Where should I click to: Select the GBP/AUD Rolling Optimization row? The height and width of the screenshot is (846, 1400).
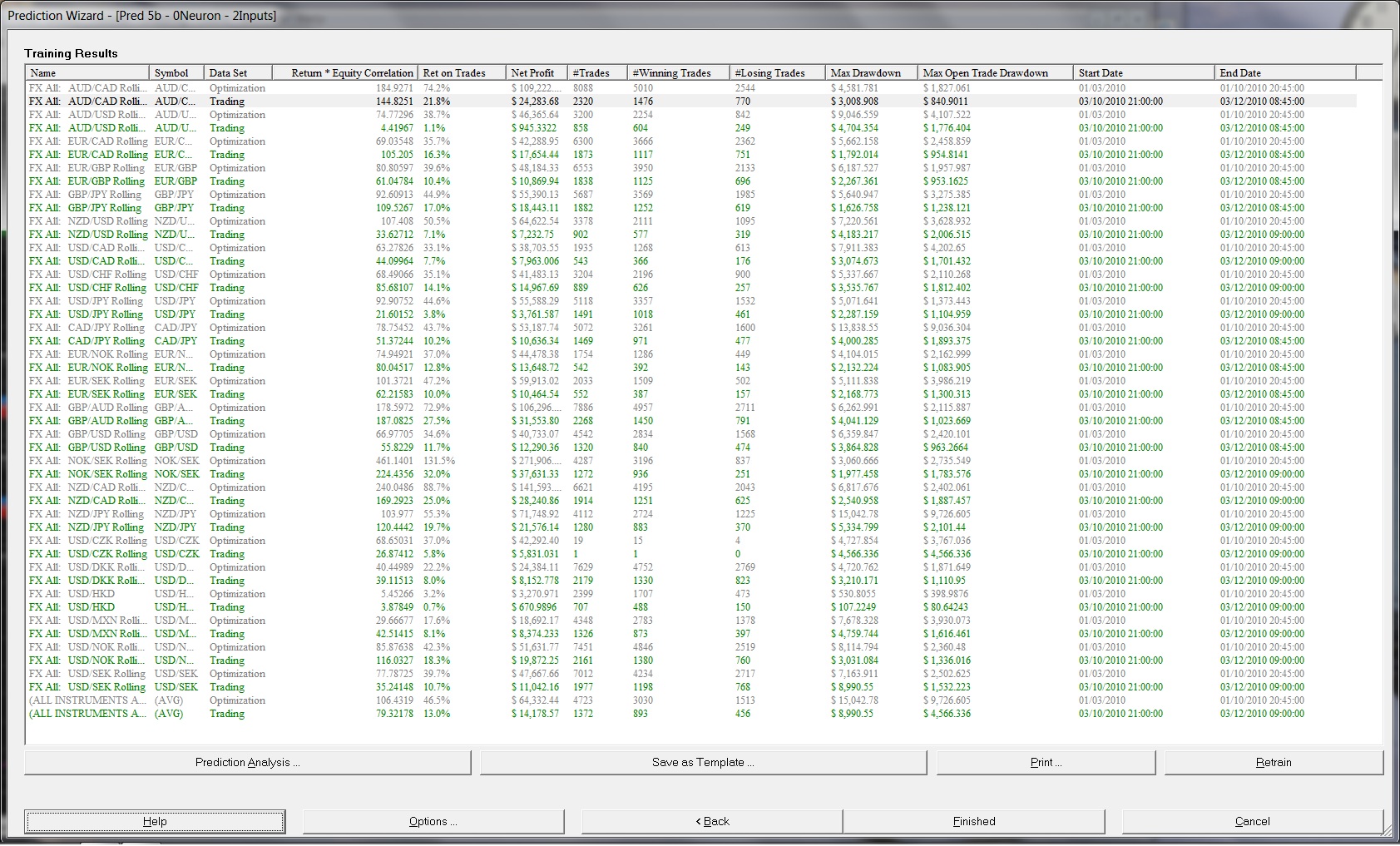pos(691,408)
